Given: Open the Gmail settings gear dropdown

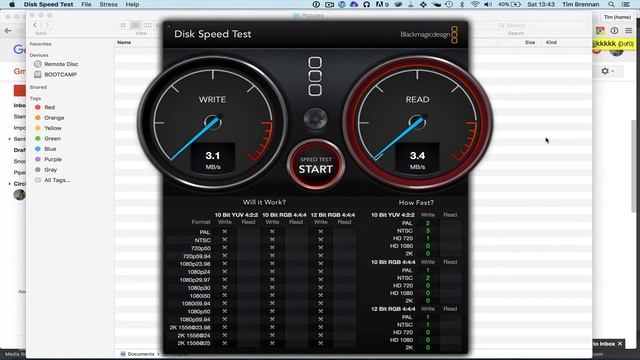Looking at the screenshot, I should pyautogui.click(x=607, y=71).
